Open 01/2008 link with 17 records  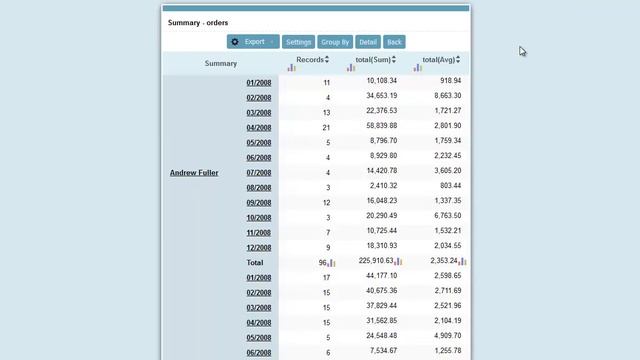259,278
